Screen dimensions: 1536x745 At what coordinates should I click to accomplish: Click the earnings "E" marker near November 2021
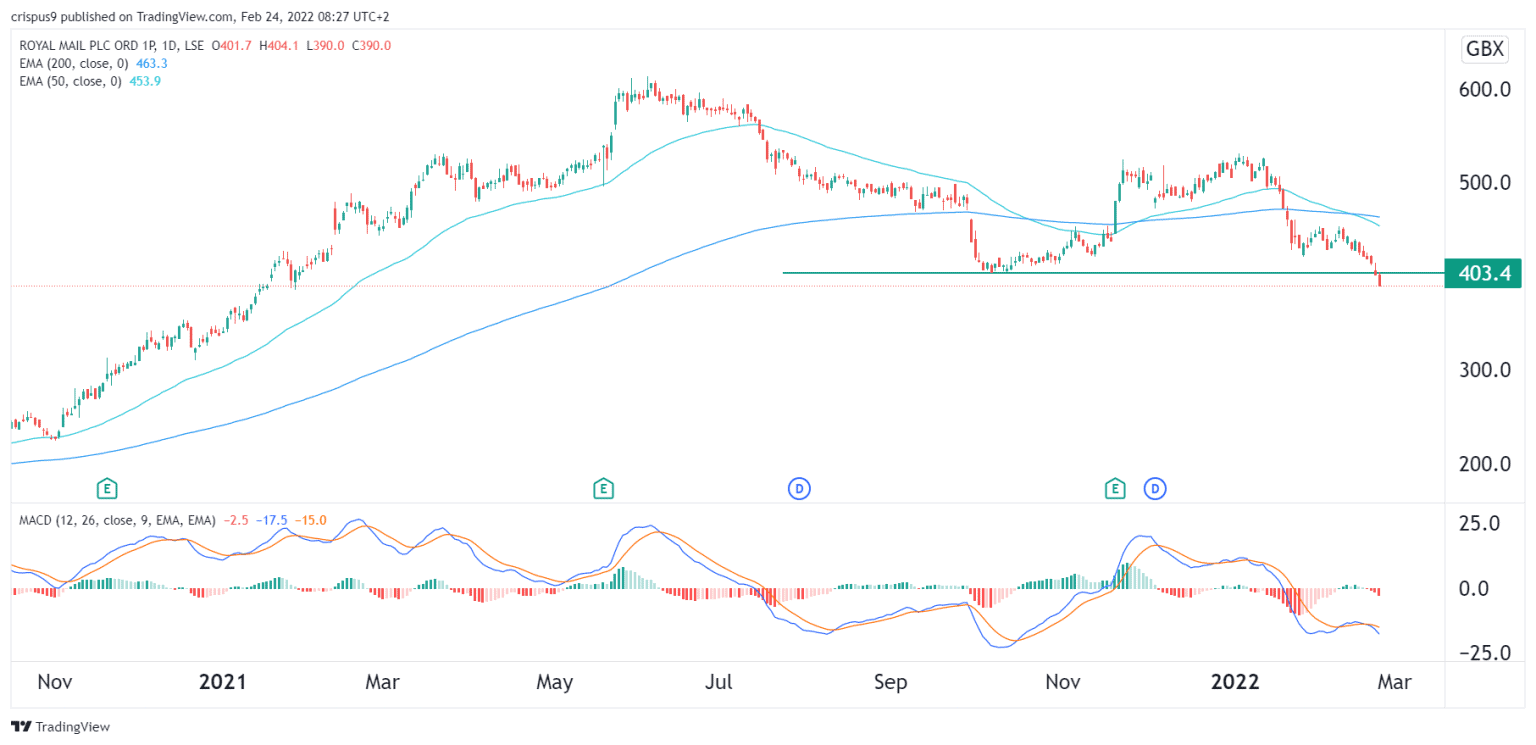1114,489
